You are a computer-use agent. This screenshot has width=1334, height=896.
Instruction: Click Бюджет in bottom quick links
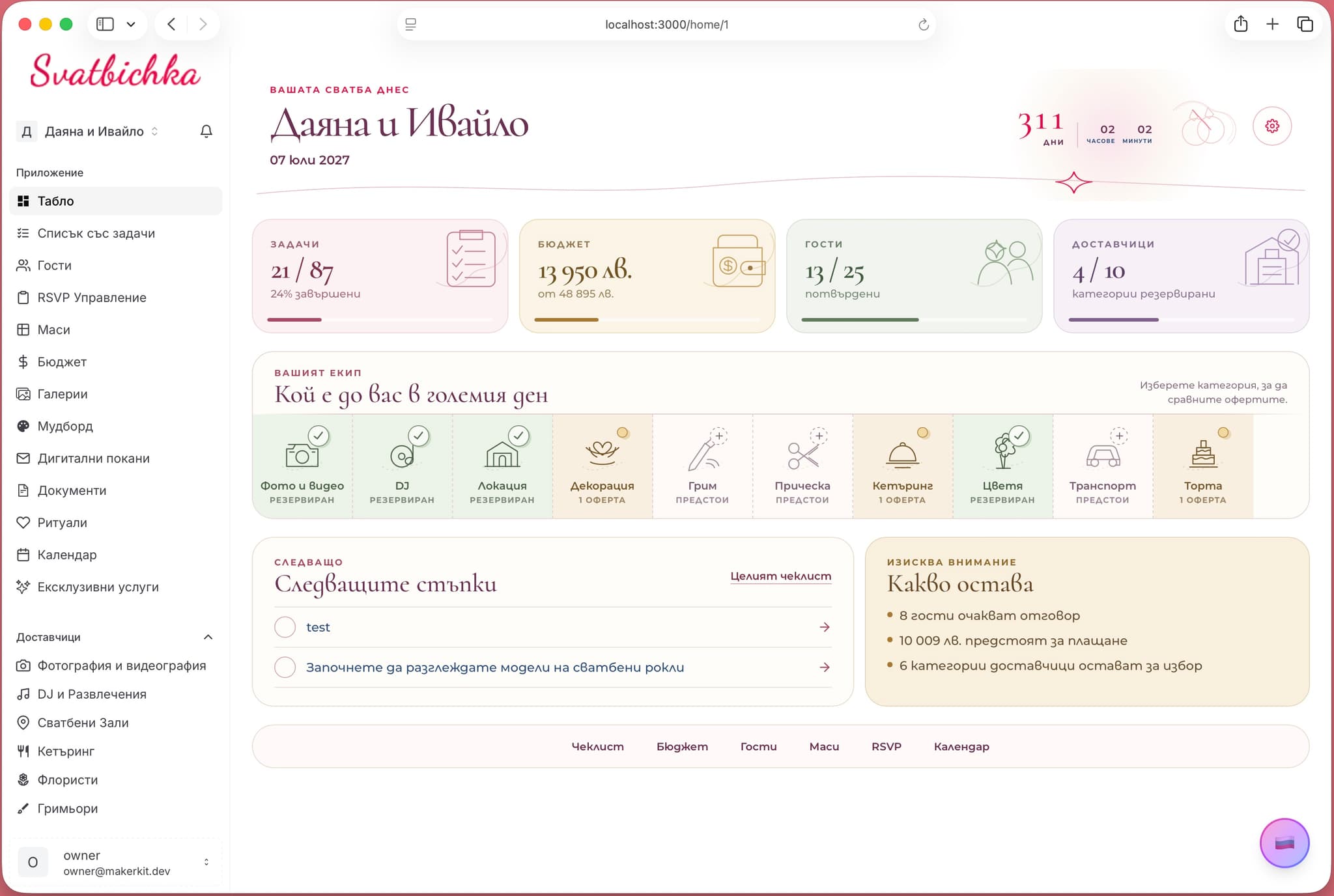682,746
